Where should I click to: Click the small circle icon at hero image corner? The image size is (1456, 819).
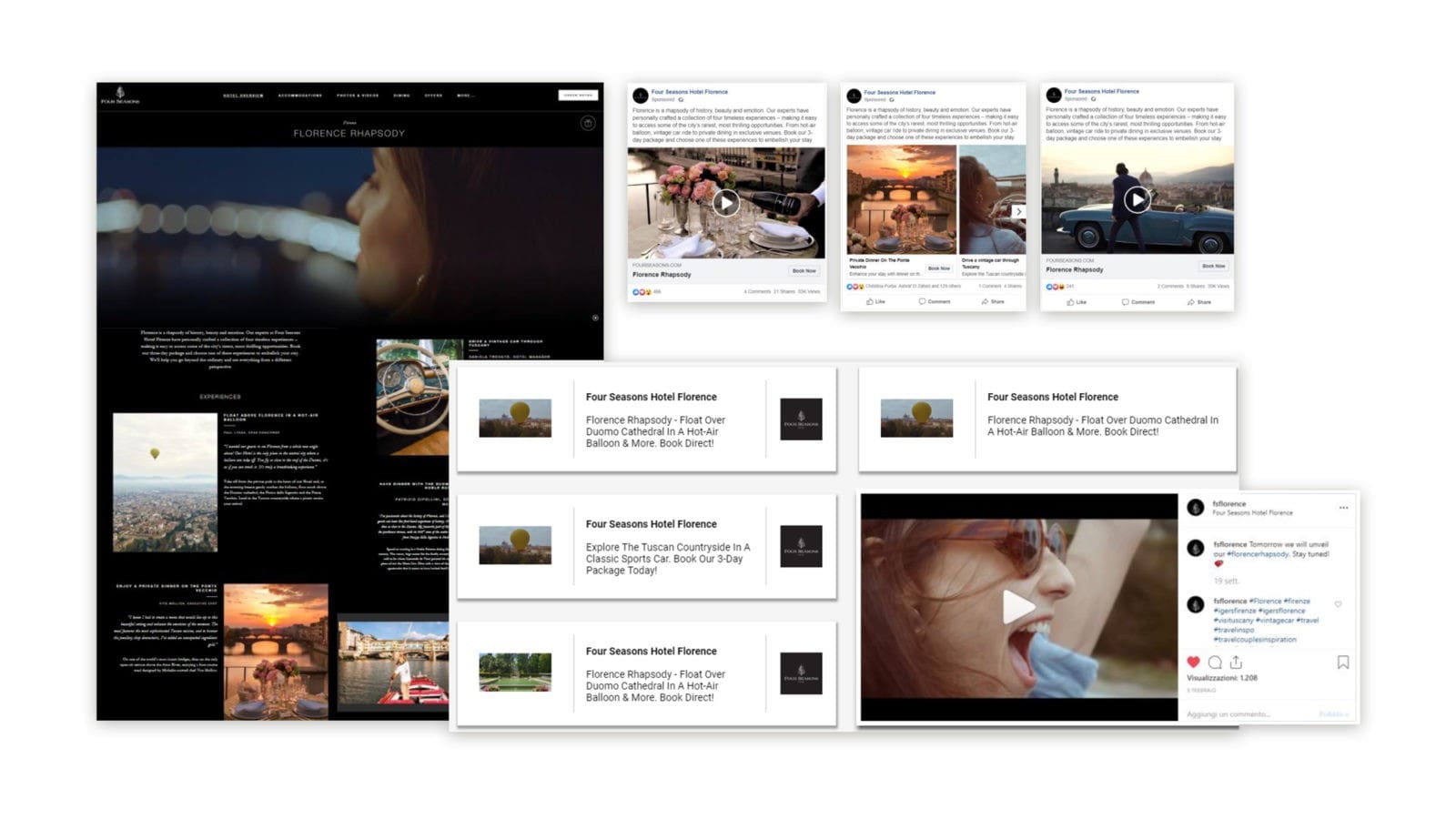[595, 318]
